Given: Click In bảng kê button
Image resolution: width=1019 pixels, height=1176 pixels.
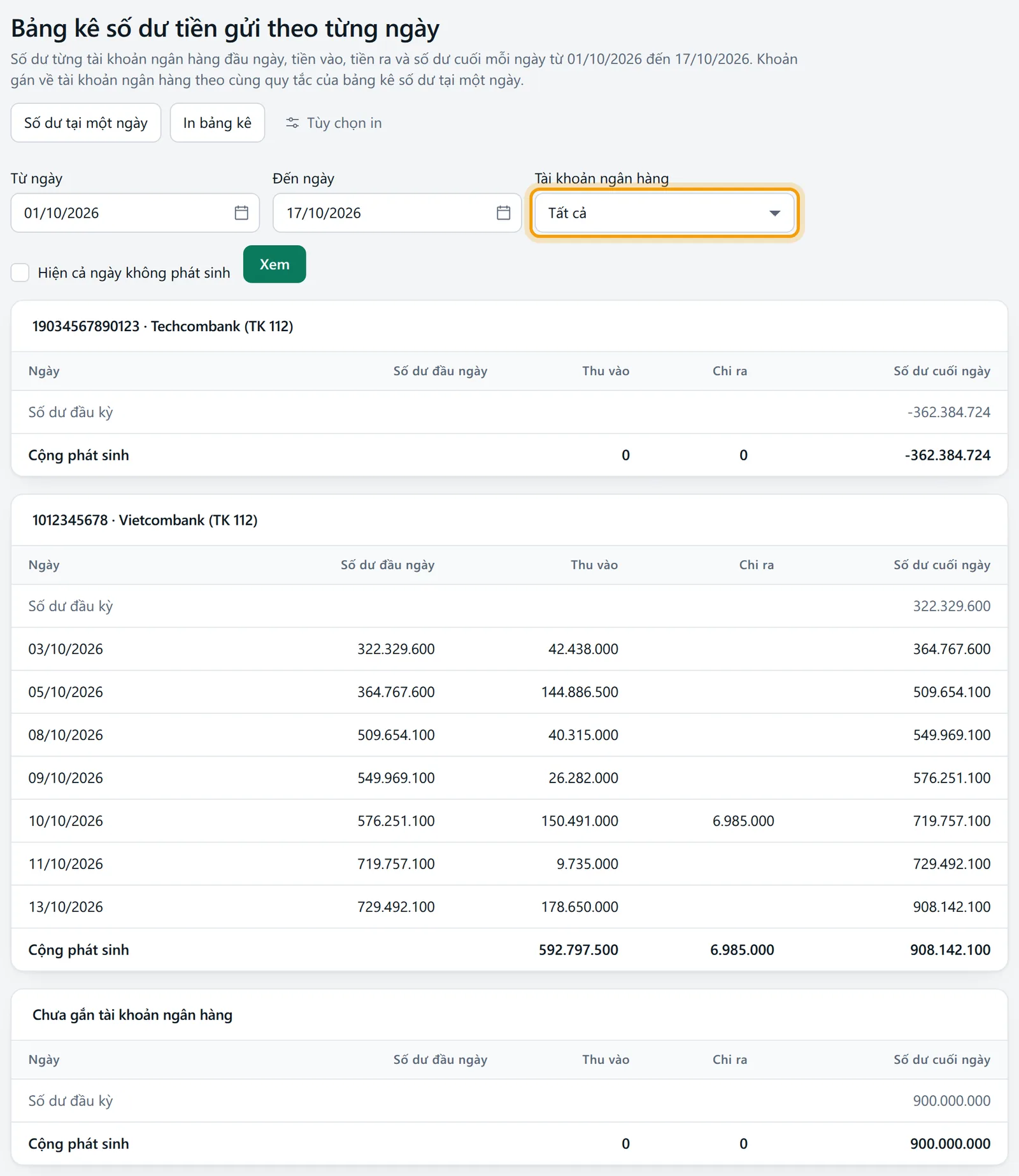Looking at the screenshot, I should point(217,123).
